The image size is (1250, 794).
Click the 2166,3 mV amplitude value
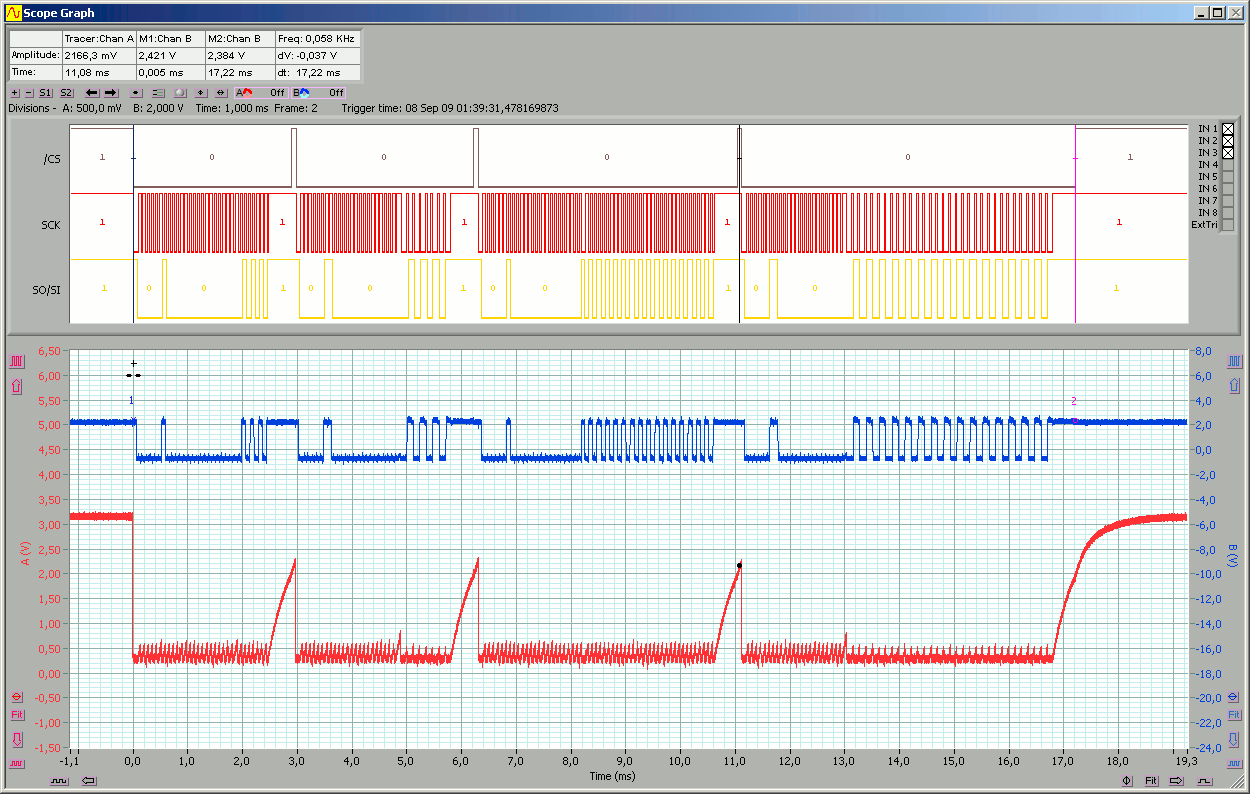point(99,55)
